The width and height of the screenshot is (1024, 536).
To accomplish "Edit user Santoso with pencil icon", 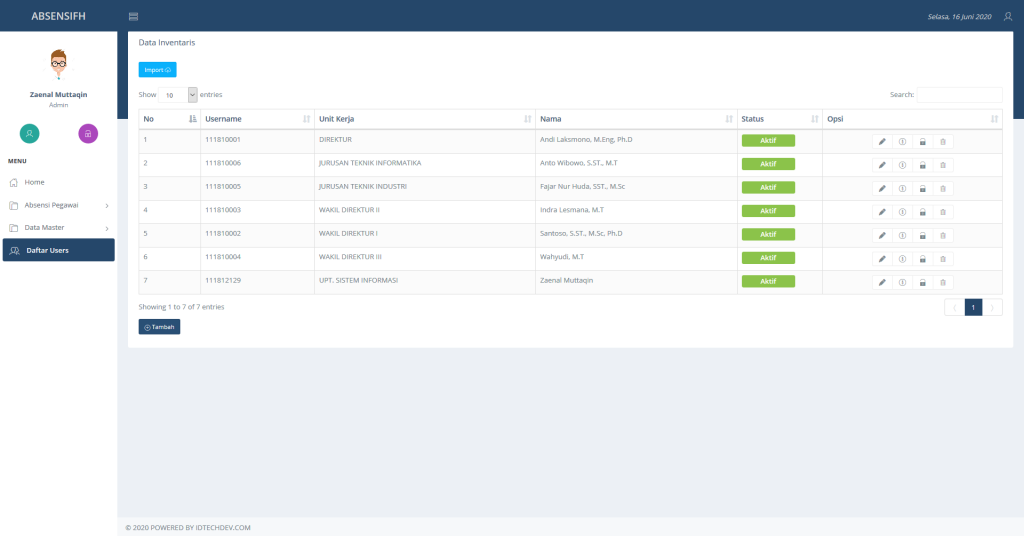I will coord(882,236).
